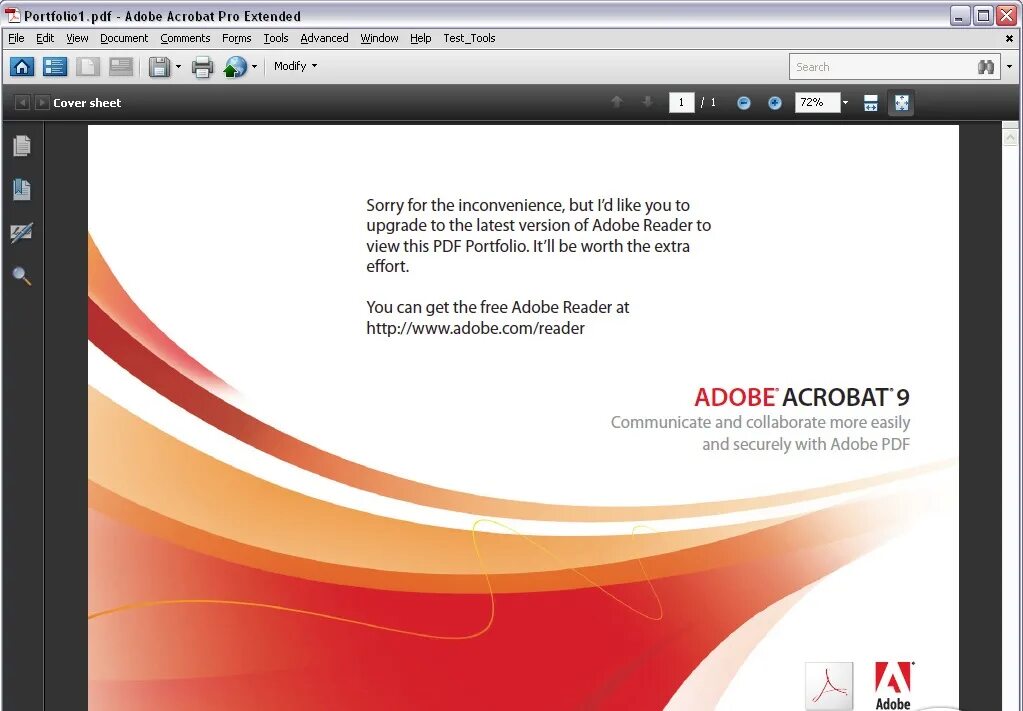1023x711 pixels.
Task: Click the globe share icon
Action: click(x=235, y=67)
